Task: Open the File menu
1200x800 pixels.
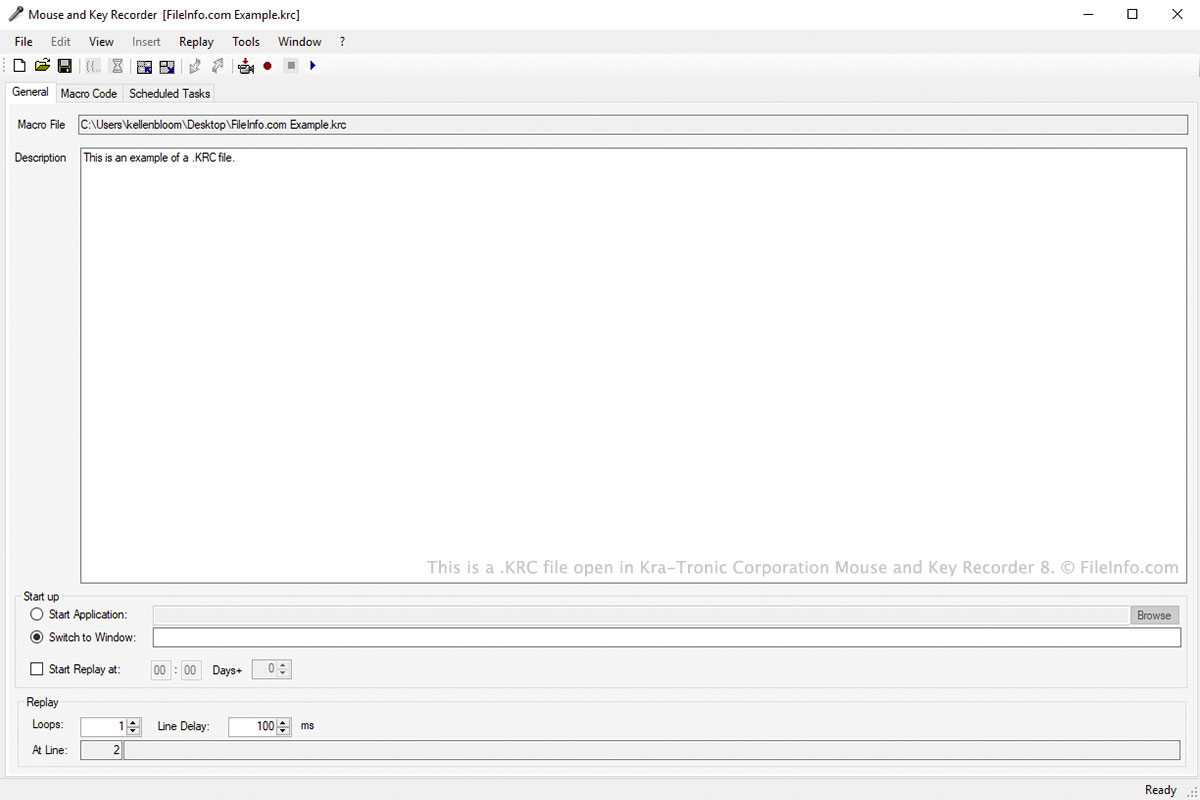Action: [24, 42]
